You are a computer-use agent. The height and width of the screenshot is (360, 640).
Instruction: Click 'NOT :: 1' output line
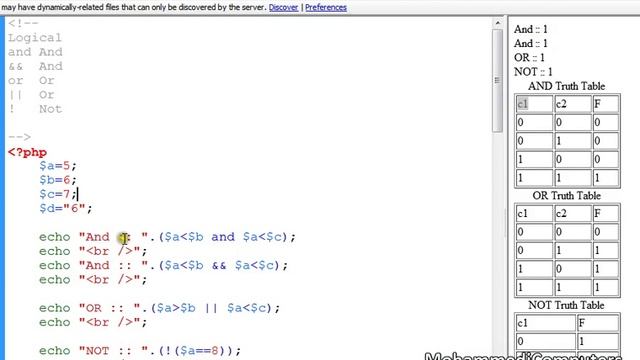(533, 72)
